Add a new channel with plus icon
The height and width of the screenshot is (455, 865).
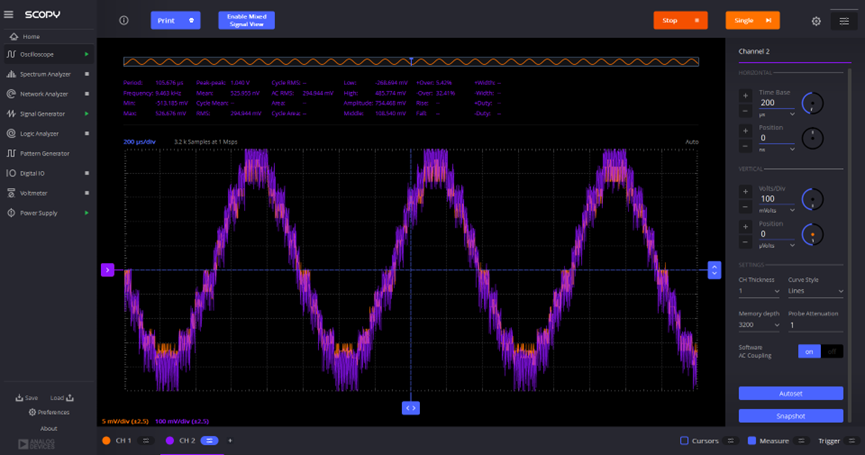click(230, 441)
